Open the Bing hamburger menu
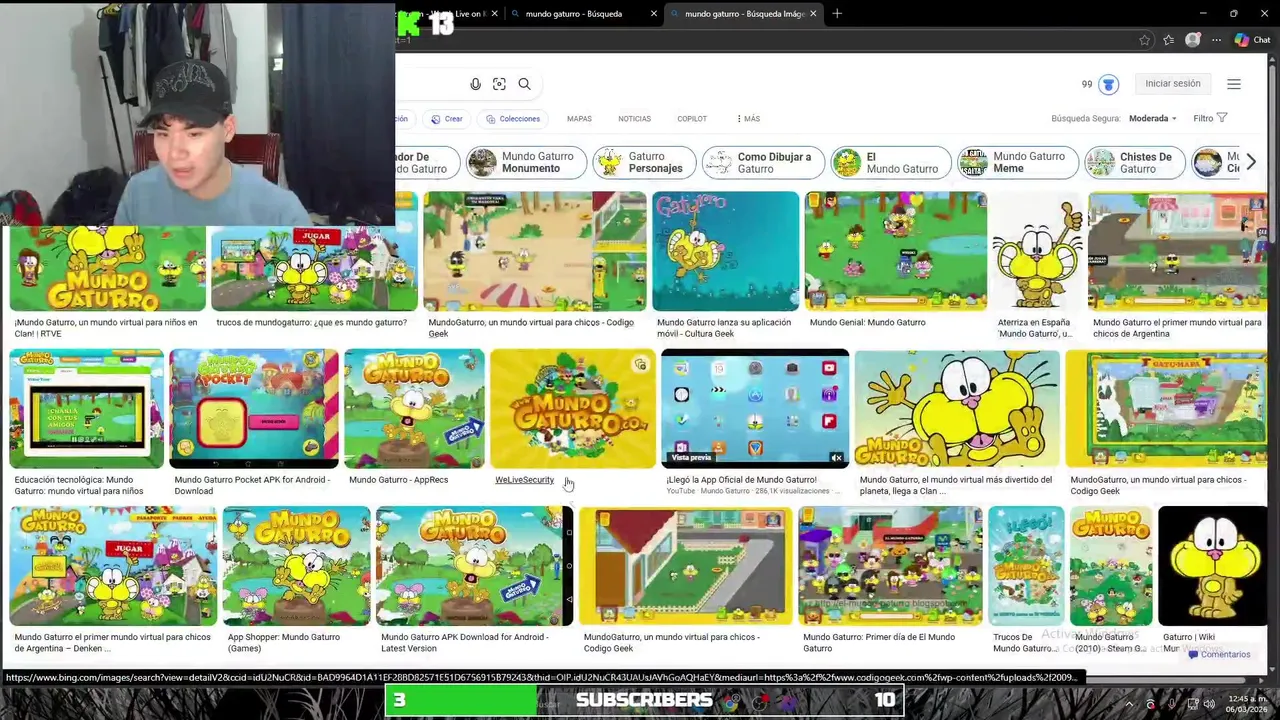Viewport: 1280px width, 720px height. click(1234, 84)
